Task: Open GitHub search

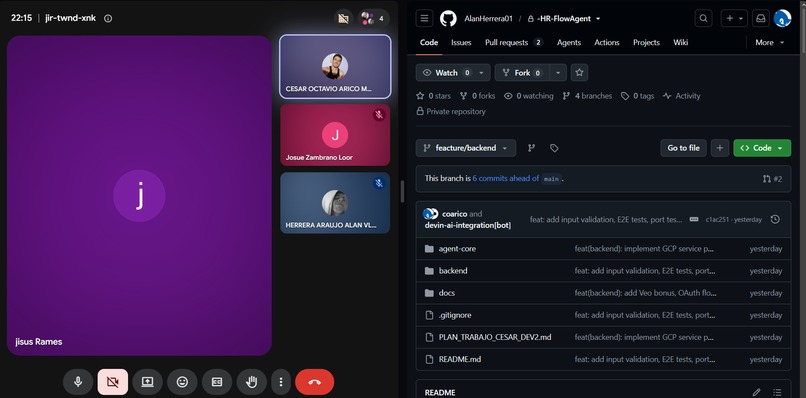Action: tap(703, 19)
